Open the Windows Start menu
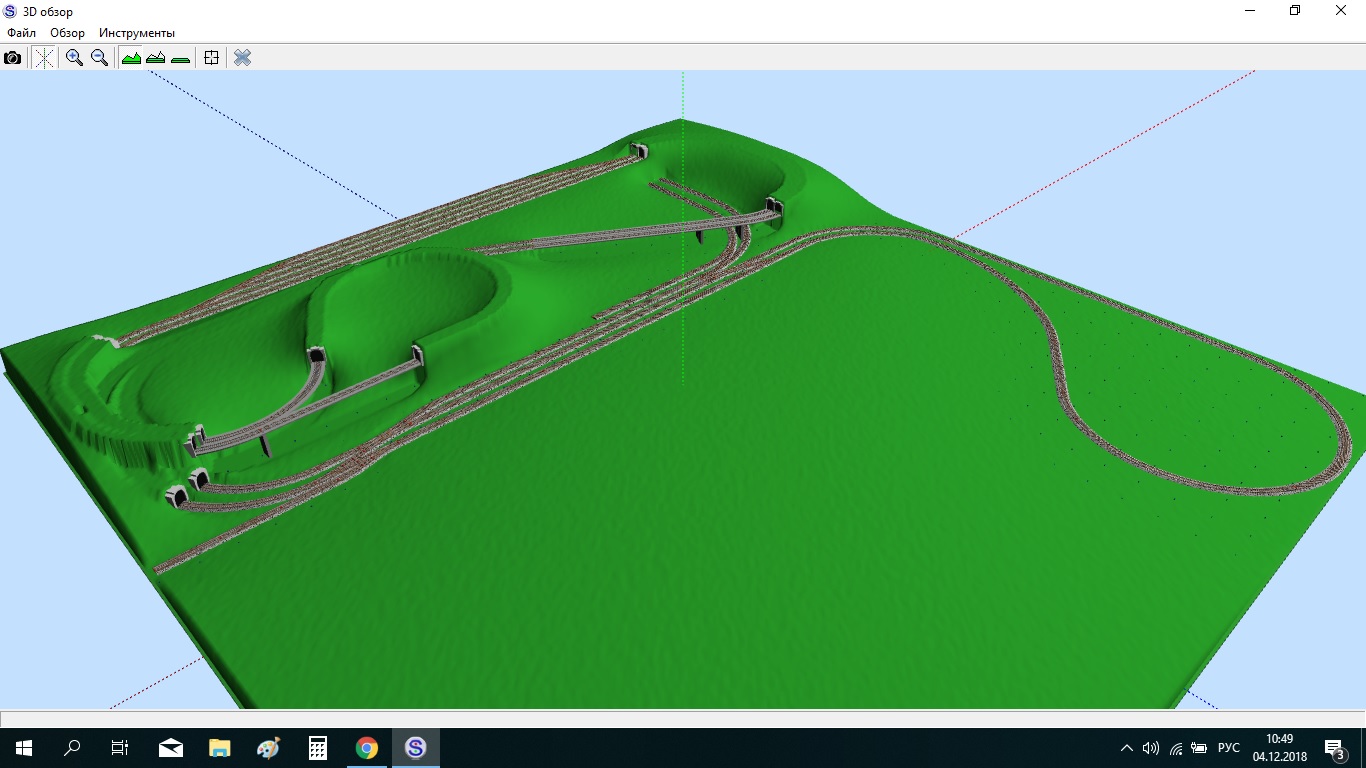Viewport: 1366px width, 768px height. (23, 747)
